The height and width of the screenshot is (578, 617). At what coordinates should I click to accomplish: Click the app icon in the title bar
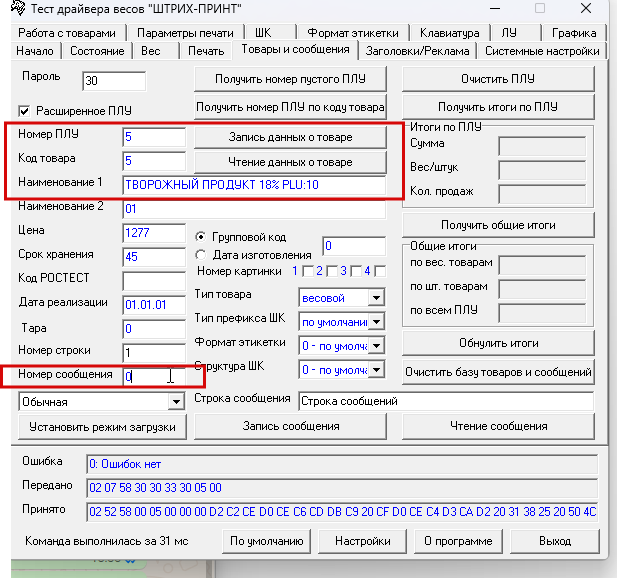18,7
